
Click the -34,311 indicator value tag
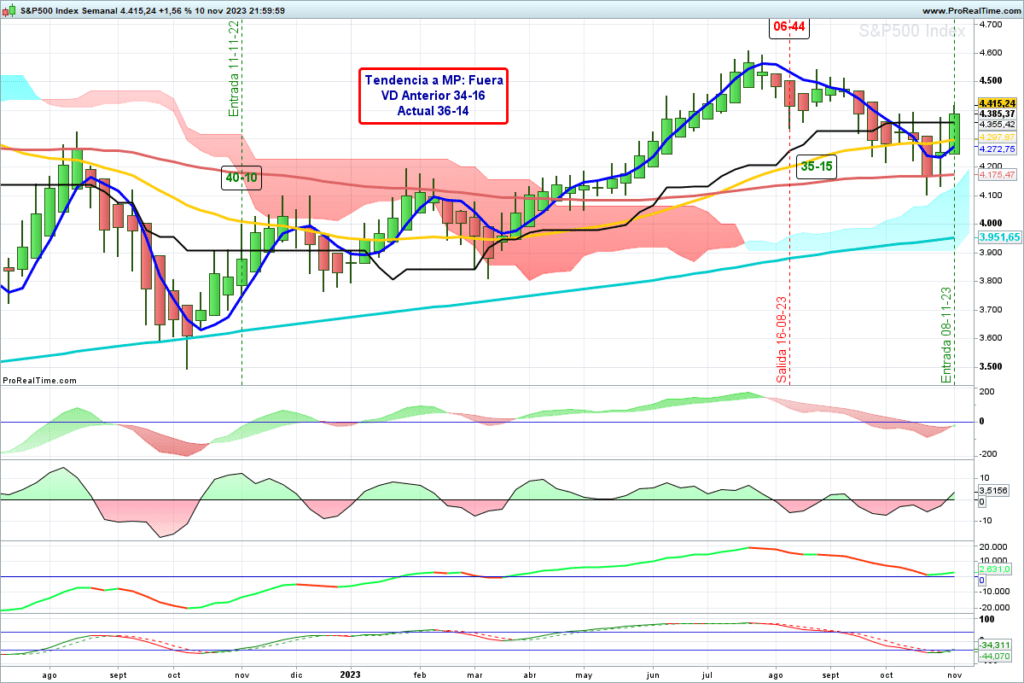(x=995, y=645)
